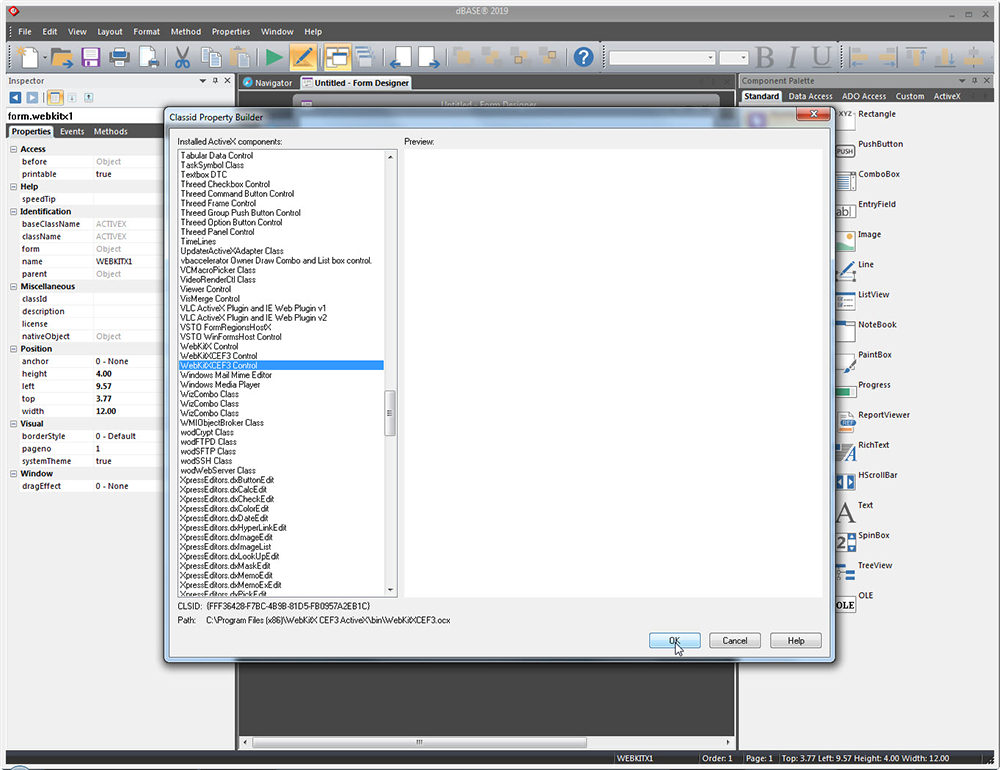Collapse the Position property group

(13, 349)
